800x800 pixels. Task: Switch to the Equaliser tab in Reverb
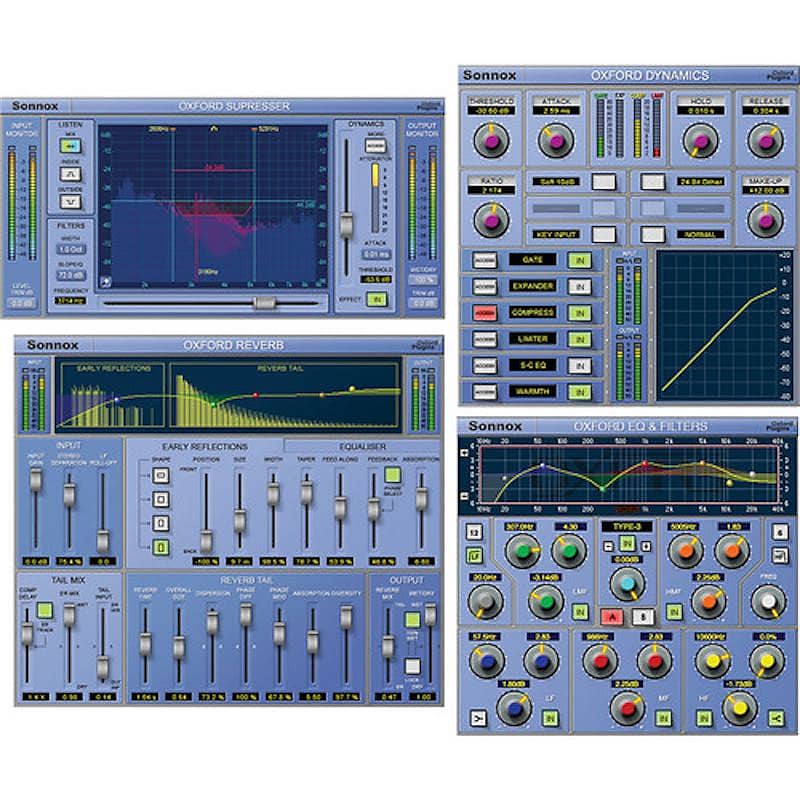click(362, 446)
